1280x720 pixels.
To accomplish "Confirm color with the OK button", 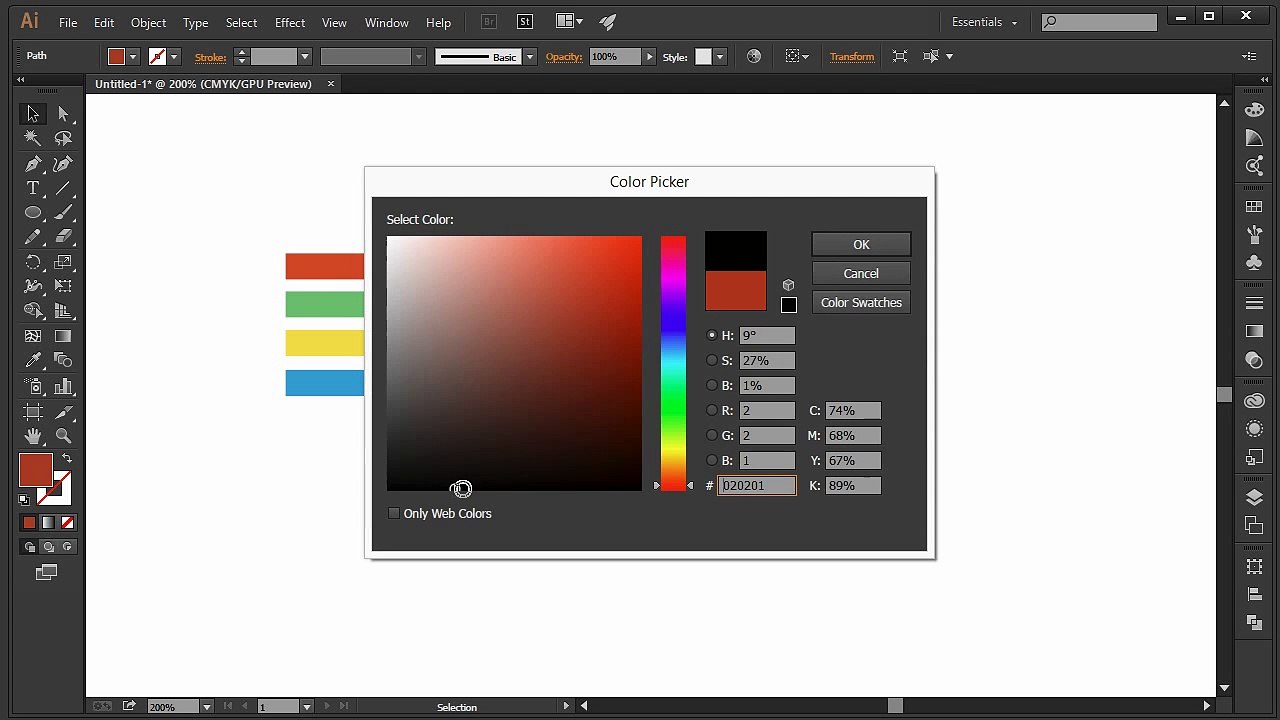I will (861, 244).
